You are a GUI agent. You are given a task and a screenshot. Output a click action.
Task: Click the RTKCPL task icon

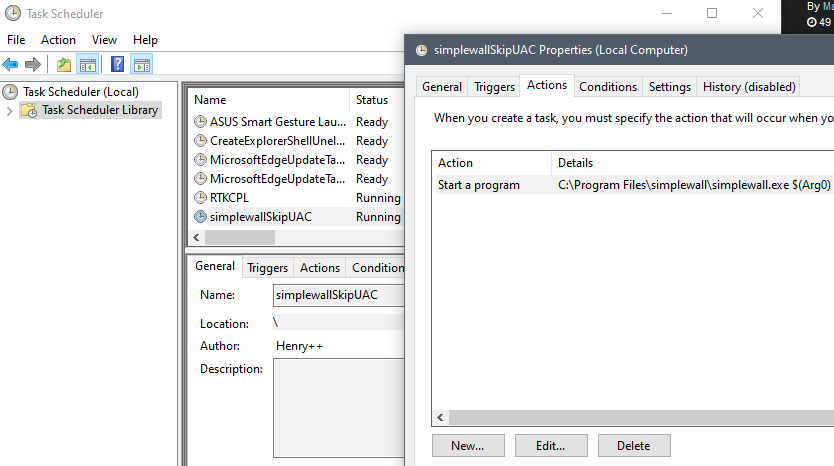200,198
